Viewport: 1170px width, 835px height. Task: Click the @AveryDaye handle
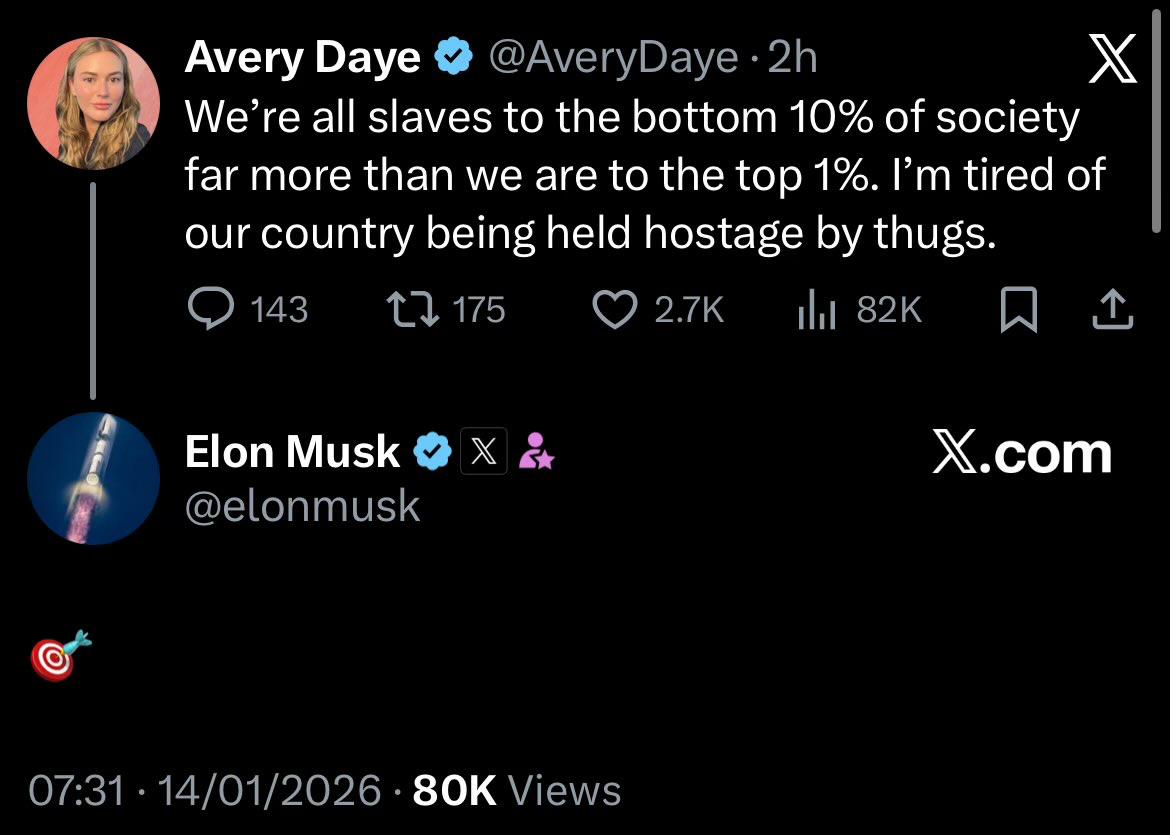tap(613, 58)
